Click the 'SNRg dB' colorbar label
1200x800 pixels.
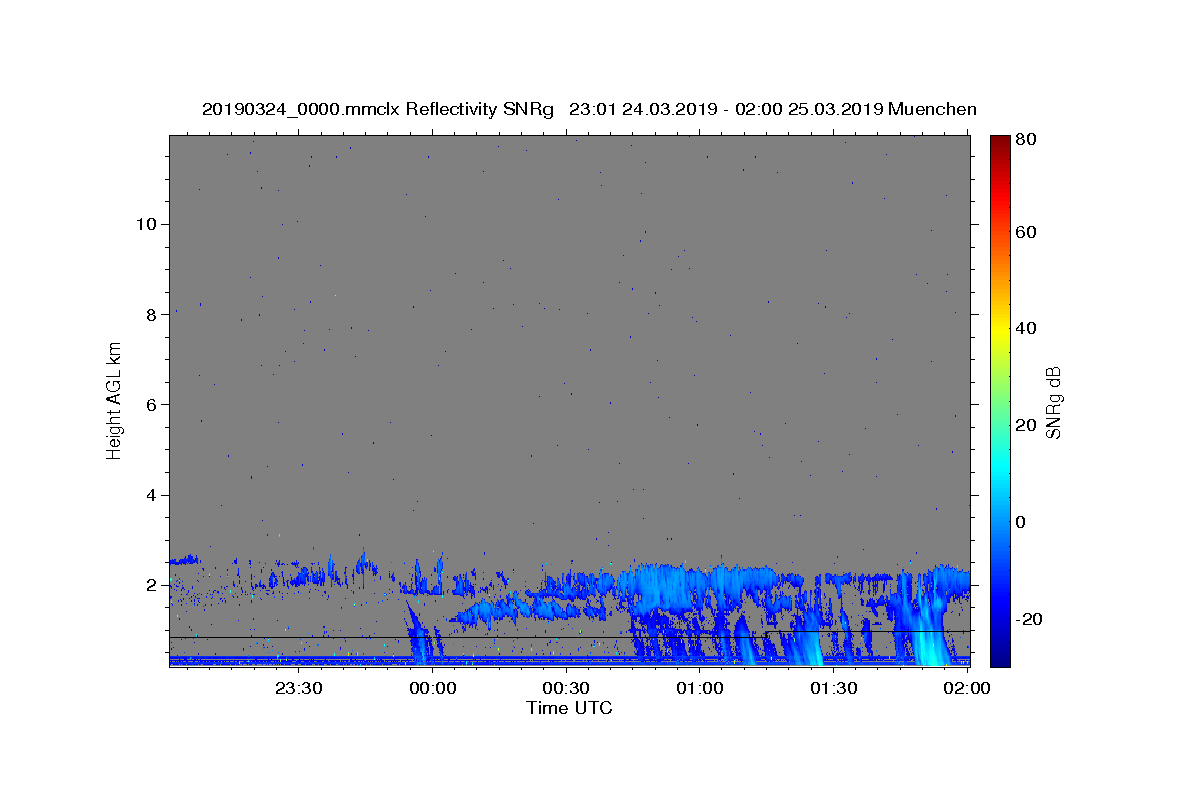coord(1053,402)
